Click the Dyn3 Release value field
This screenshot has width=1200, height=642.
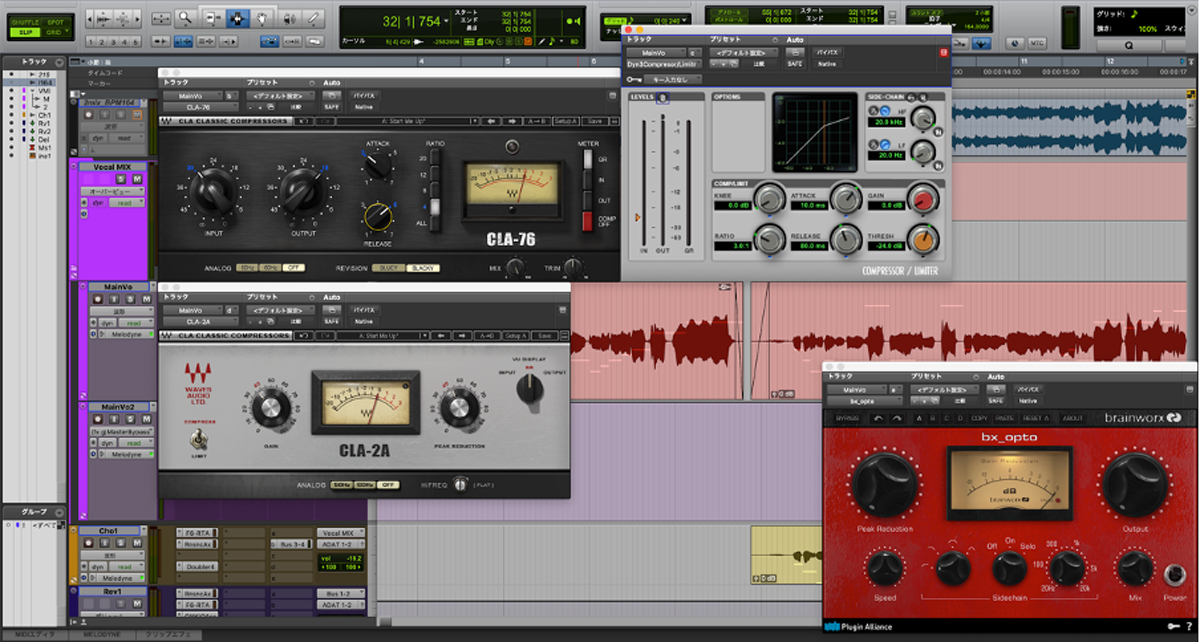point(808,245)
